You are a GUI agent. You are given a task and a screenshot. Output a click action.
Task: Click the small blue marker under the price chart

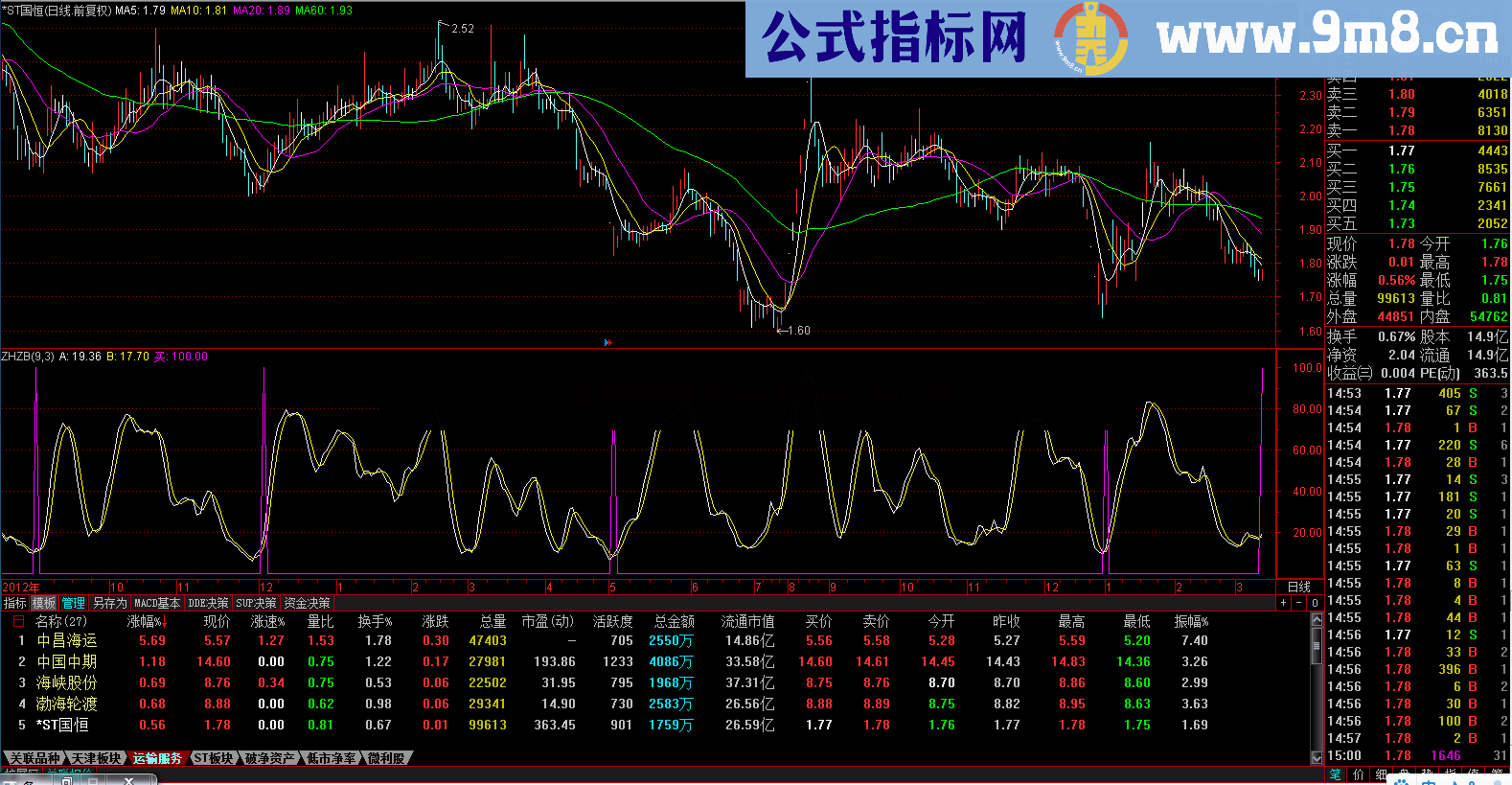click(x=607, y=342)
